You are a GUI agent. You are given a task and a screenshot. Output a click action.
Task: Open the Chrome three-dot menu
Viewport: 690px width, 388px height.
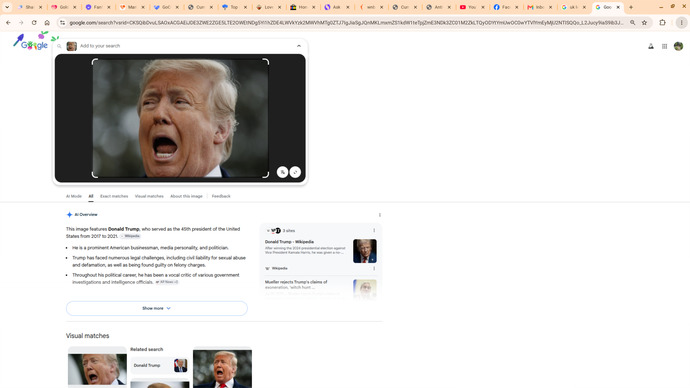pos(681,22)
